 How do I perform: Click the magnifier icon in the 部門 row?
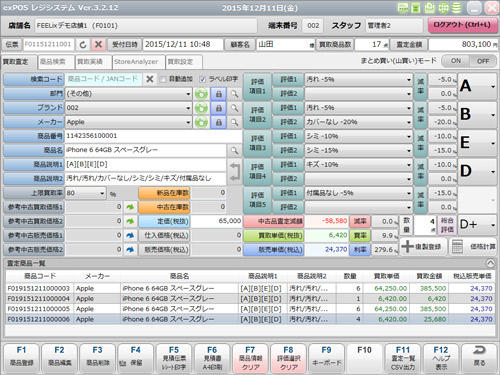235,94
